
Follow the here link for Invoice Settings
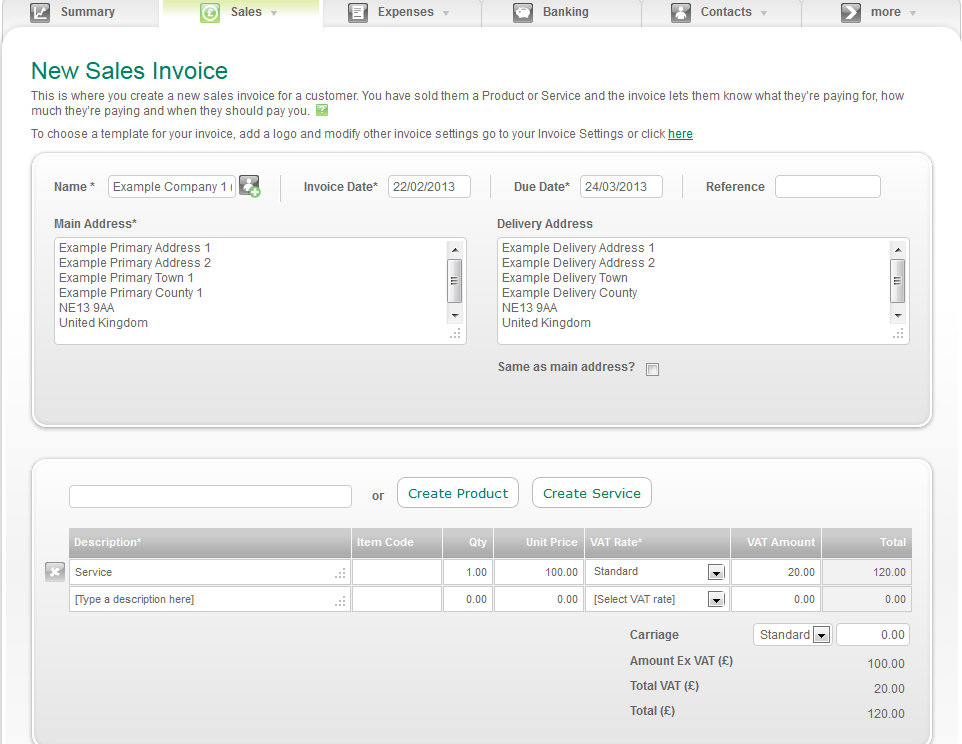pyautogui.click(x=680, y=133)
